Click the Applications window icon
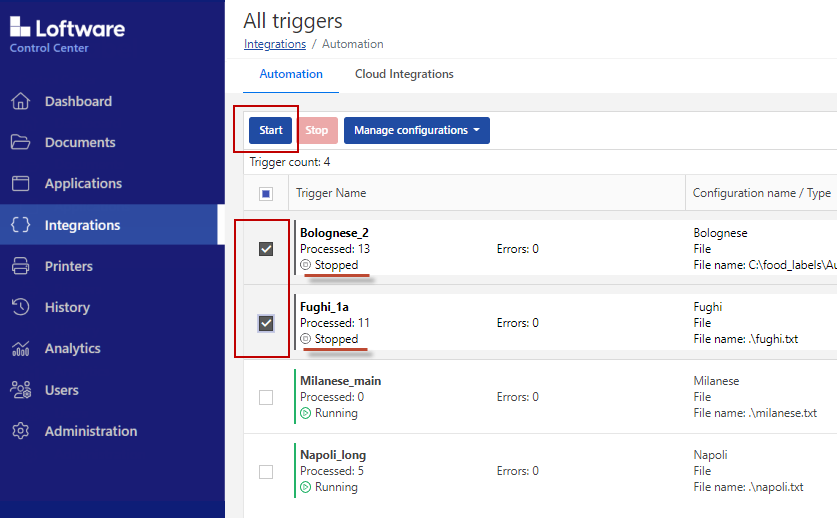Viewport: 837px width, 518px height. 21,183
